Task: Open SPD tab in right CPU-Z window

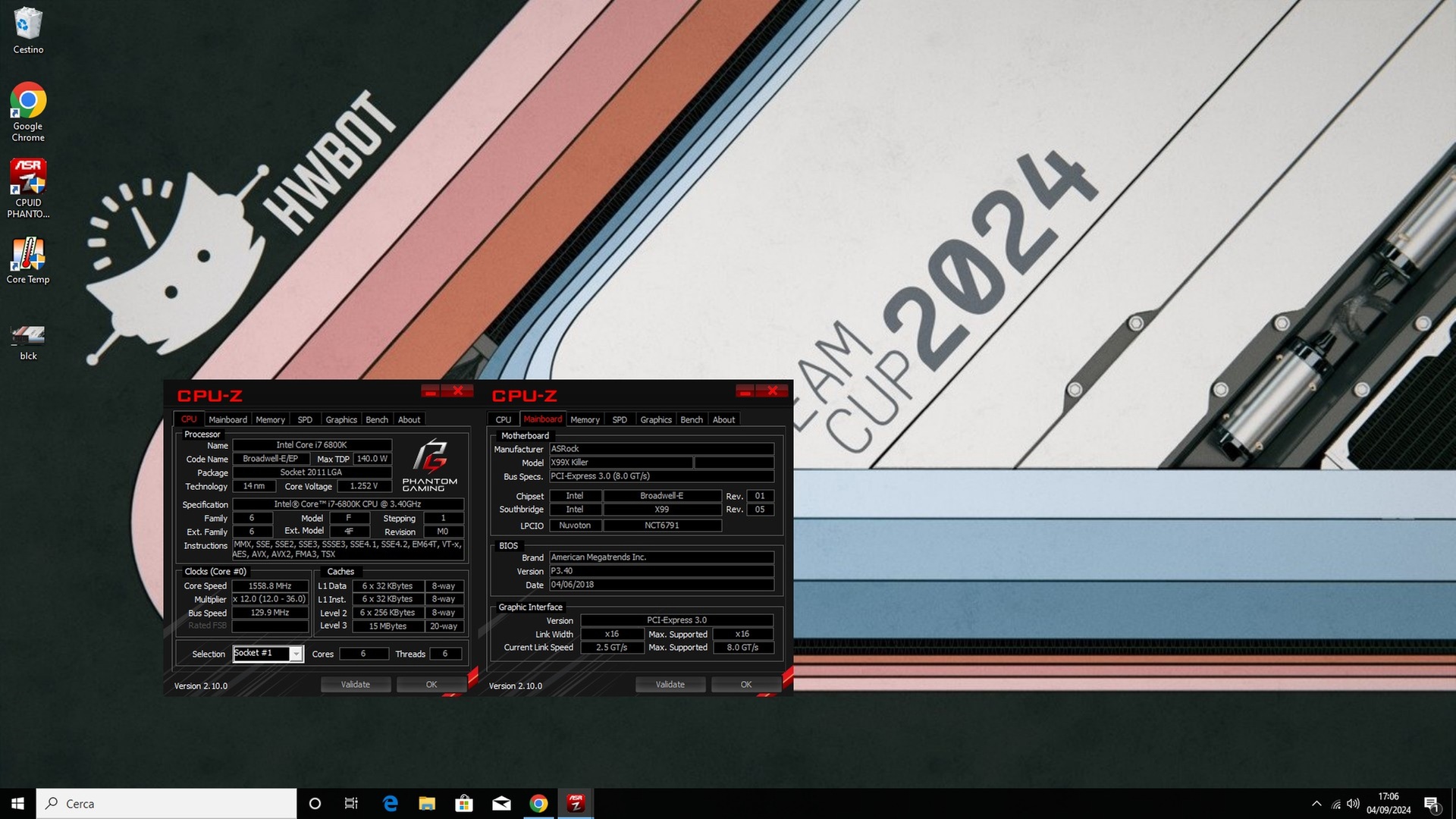Action: tap(620, 419)
